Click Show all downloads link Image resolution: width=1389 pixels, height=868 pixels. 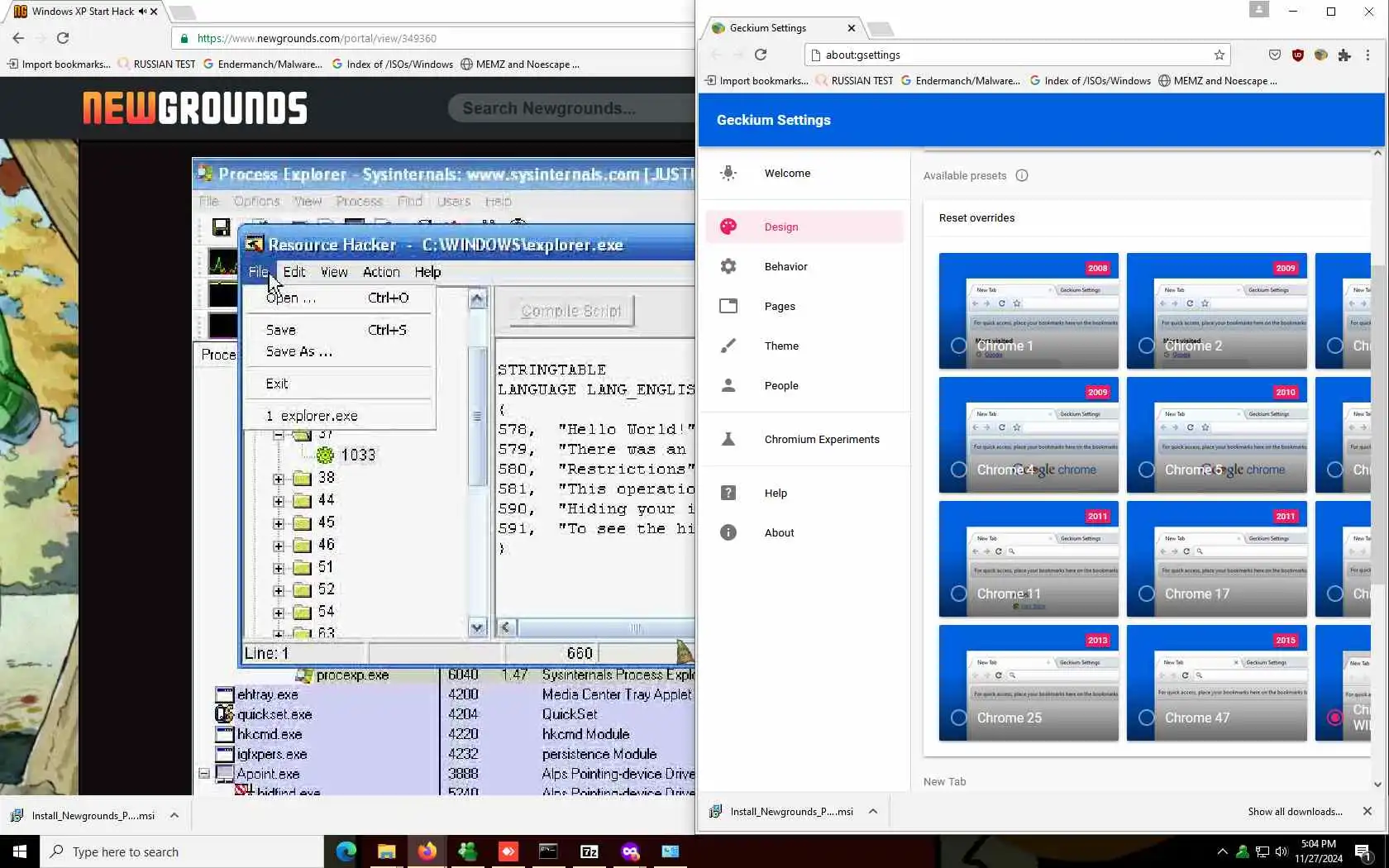pos(1295,812)
